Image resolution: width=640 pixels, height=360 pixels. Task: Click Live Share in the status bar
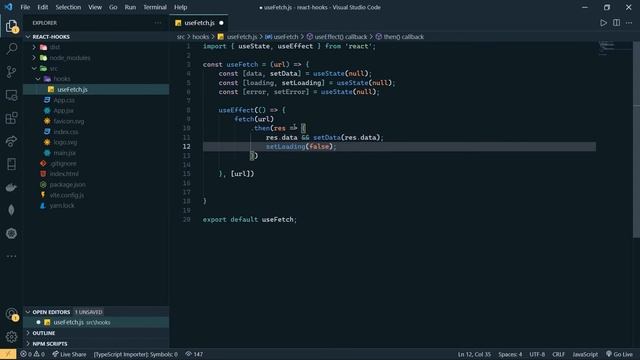[x=69, y=354]
